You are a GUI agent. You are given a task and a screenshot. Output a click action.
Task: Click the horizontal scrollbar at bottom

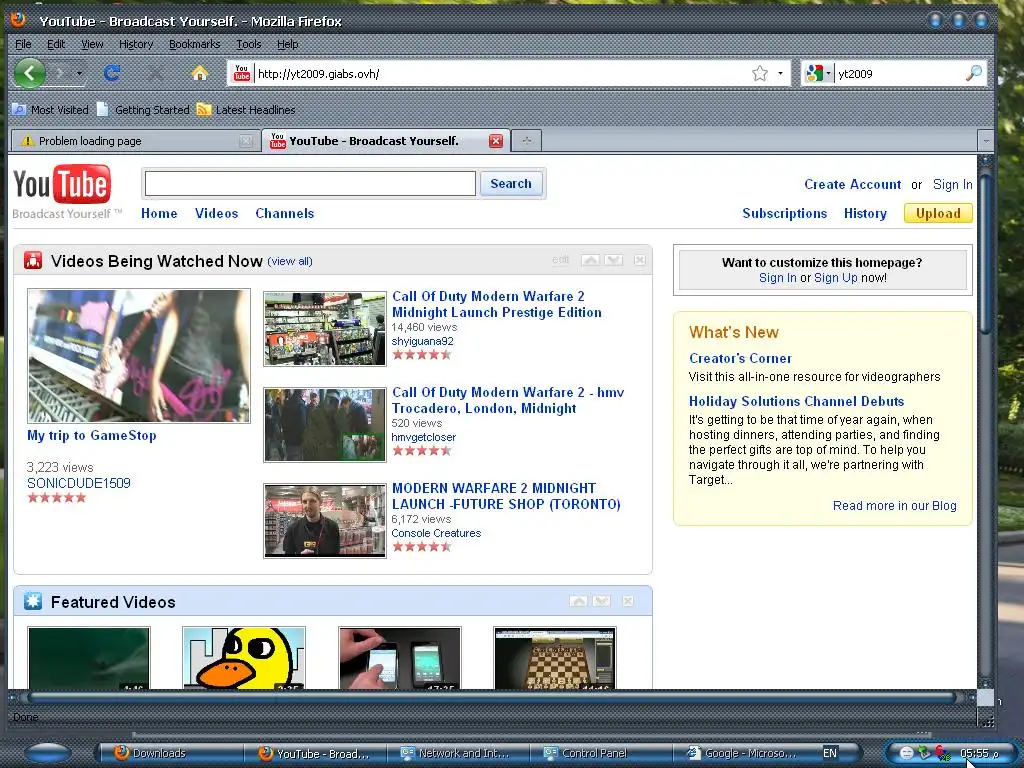(492, 697)
